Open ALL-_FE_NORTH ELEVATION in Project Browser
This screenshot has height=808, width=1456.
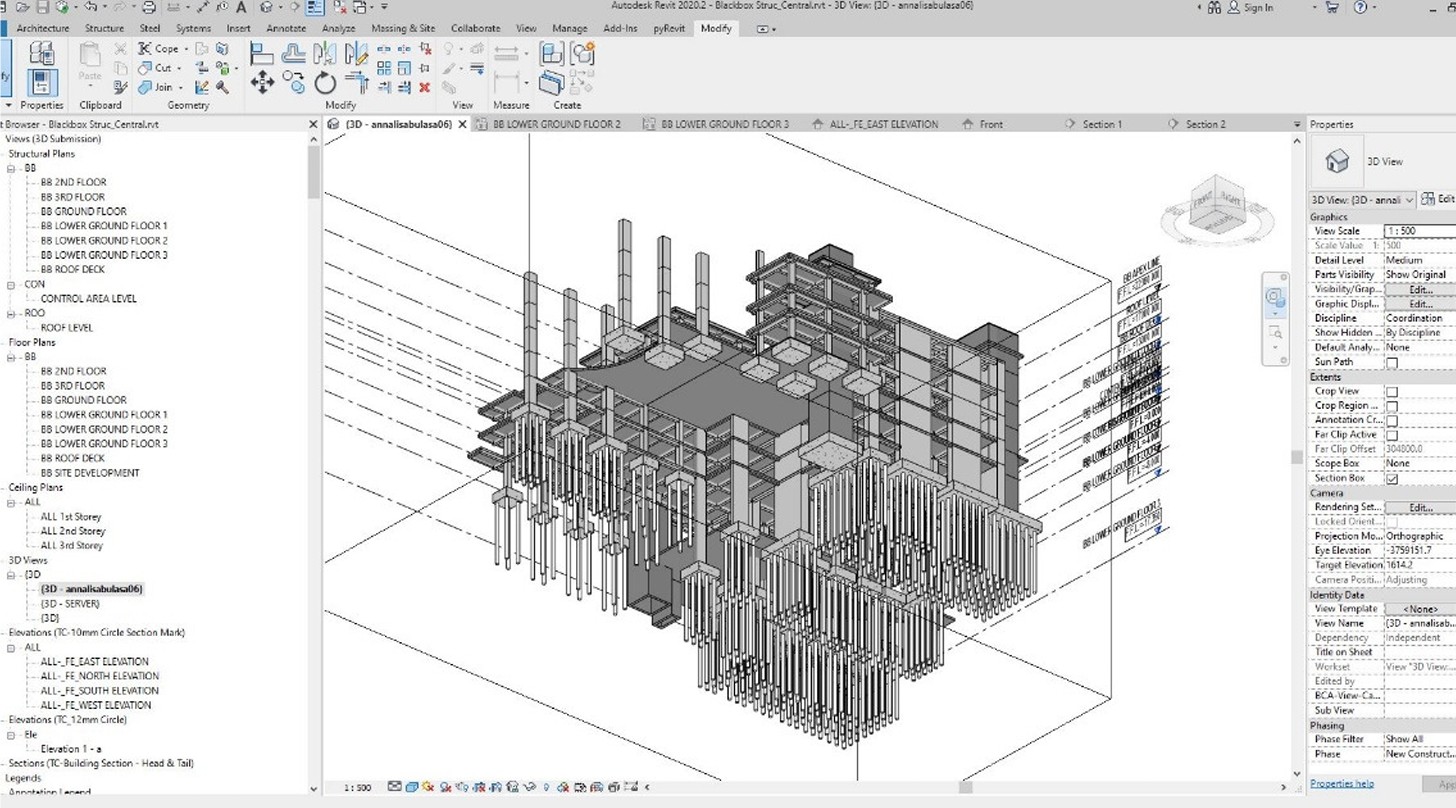pyautogui.click(x=99, y=676)
